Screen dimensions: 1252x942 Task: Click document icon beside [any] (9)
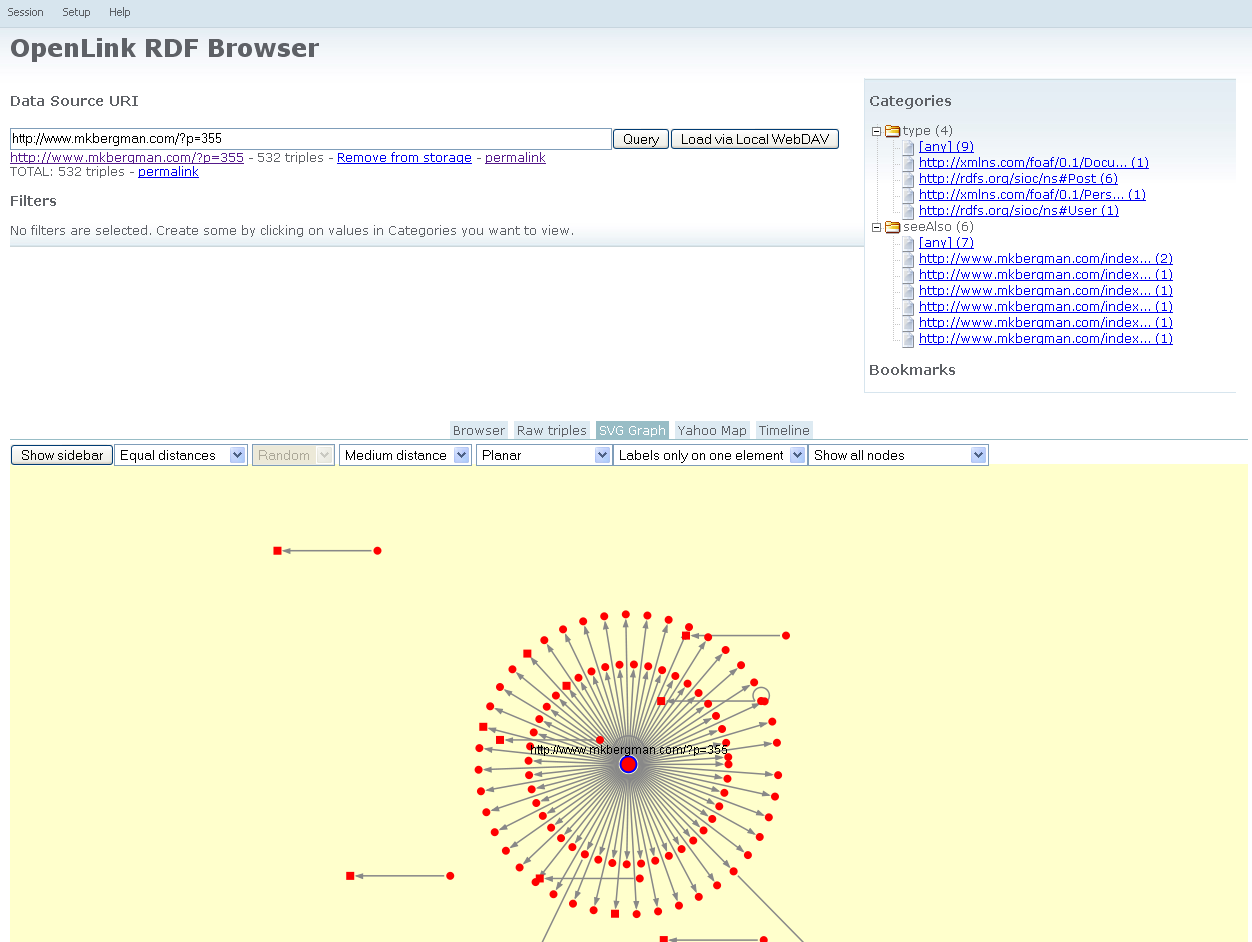(x=908, y=147)
